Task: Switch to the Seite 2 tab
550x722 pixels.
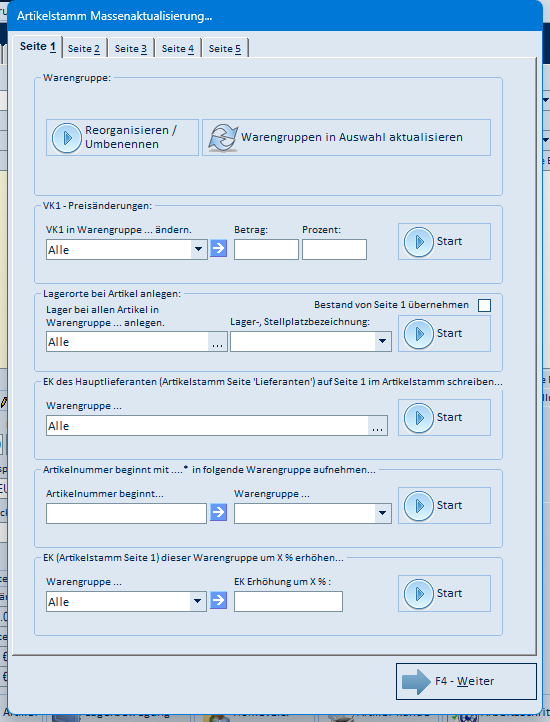Action: coord(84,48)
